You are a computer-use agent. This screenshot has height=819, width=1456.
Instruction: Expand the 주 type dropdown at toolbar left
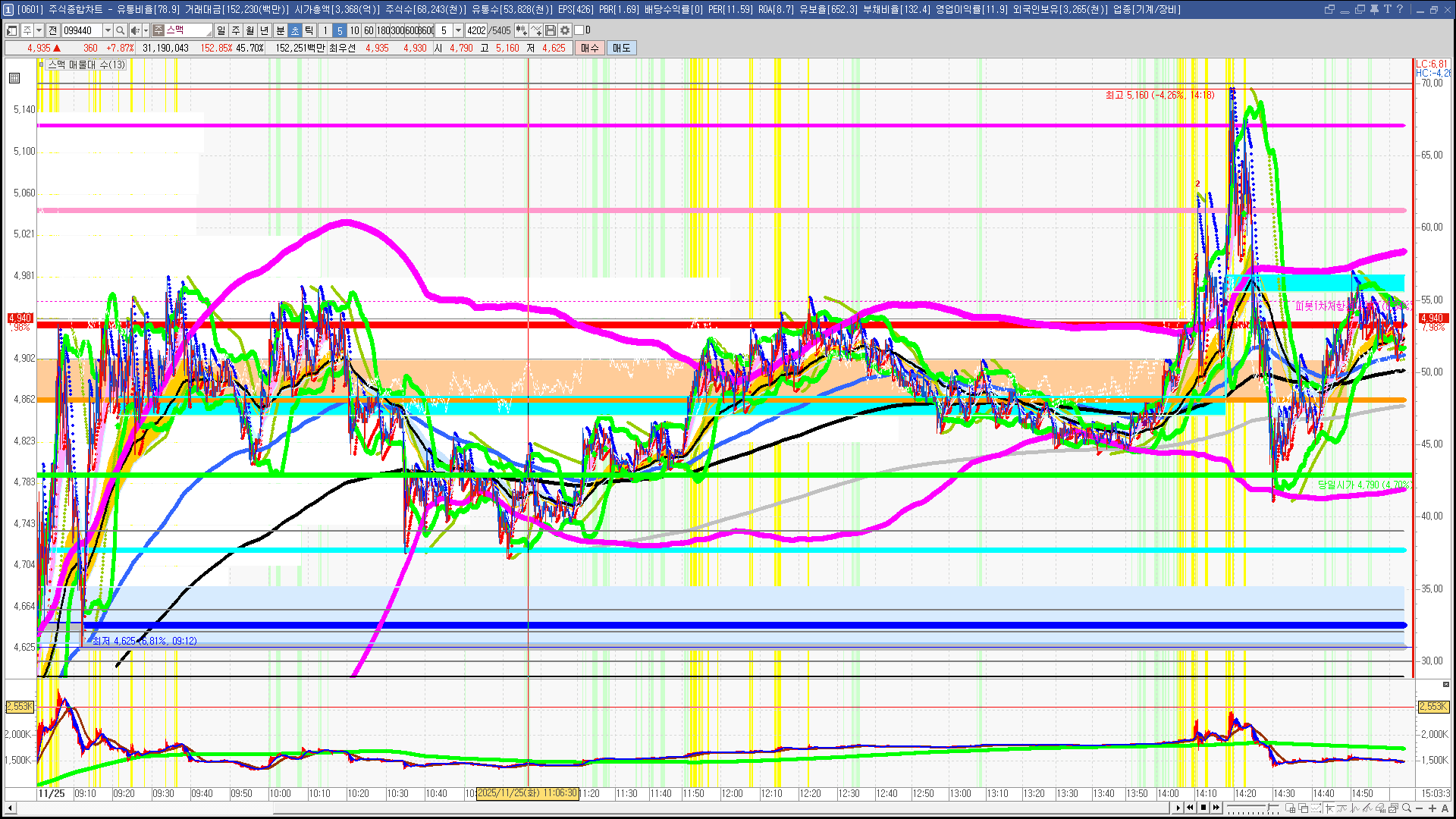[39, 30]
